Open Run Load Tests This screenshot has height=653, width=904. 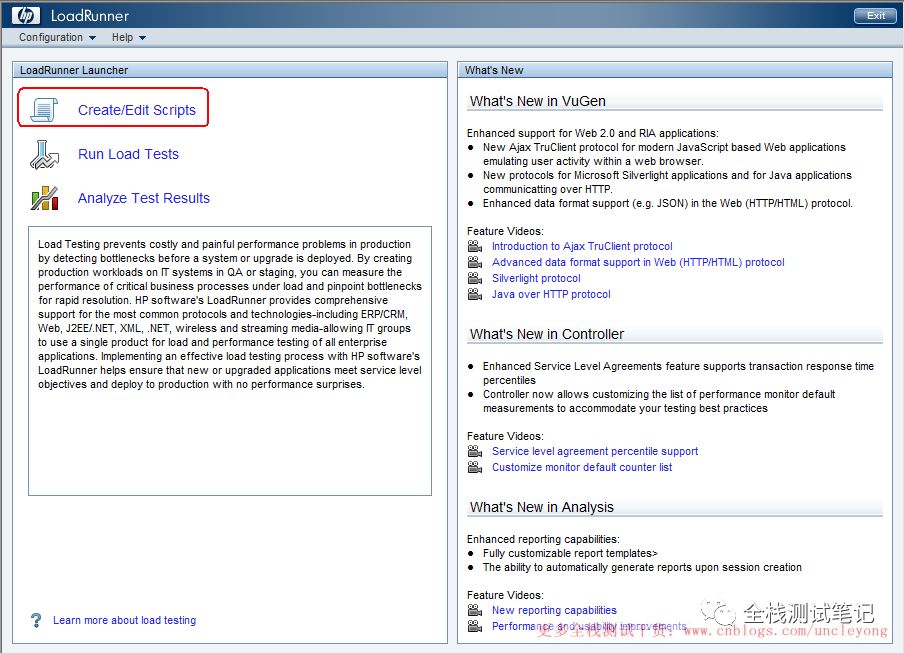pyautogui.click(x=128, y=154)
